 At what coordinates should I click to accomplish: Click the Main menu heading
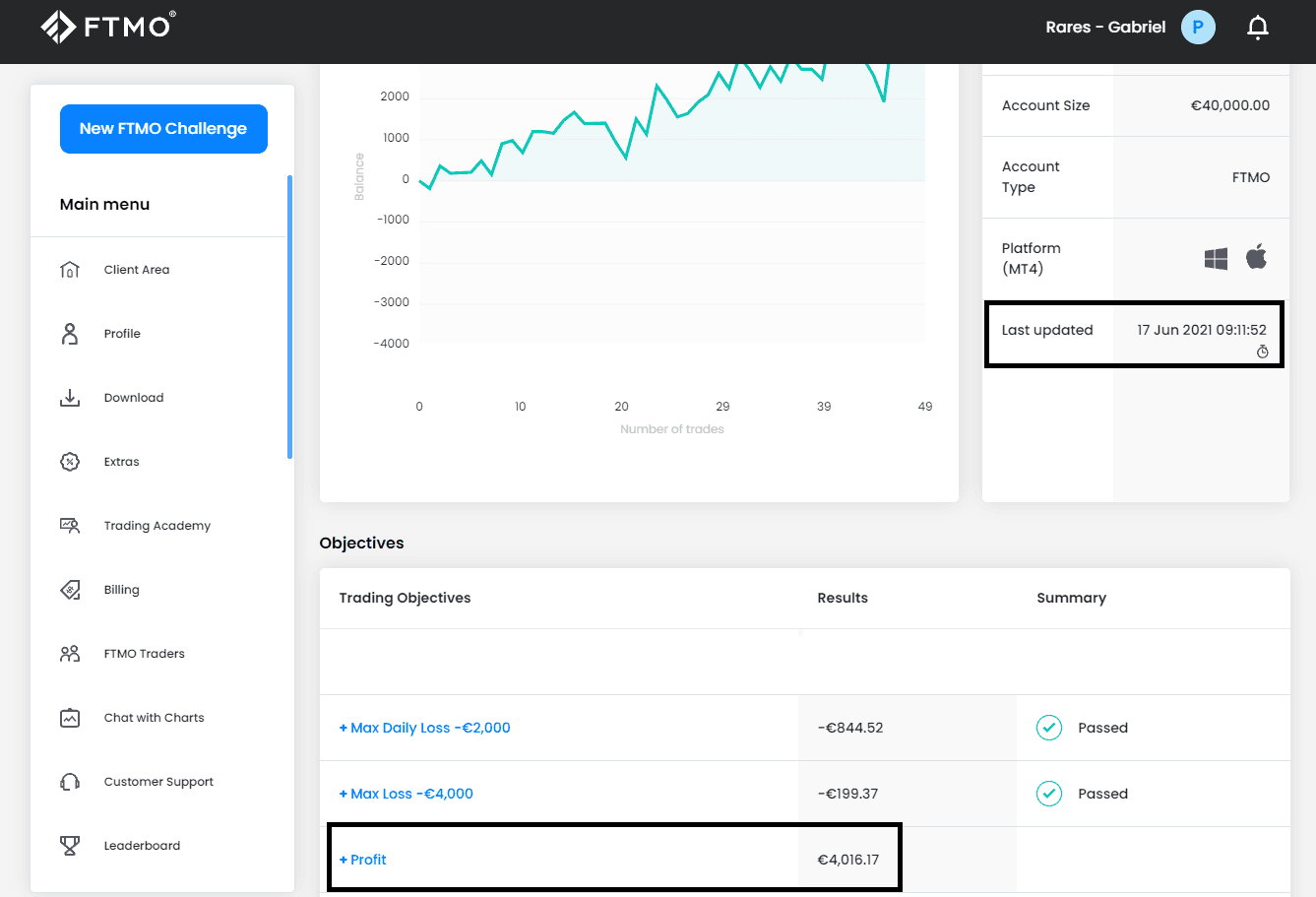pos(104,205)
